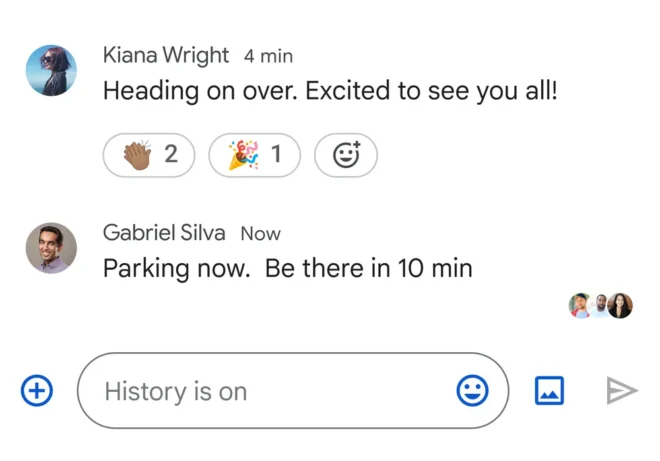This screenshot has height=461, width=660.
Task: Open emoji picker in message field
Action: coord(472,390)
